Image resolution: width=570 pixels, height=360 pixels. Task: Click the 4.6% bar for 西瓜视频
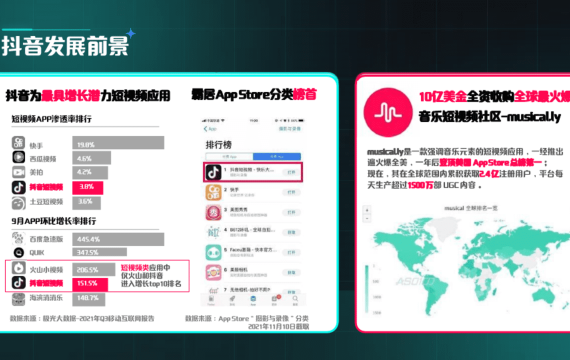pos(92,158)
